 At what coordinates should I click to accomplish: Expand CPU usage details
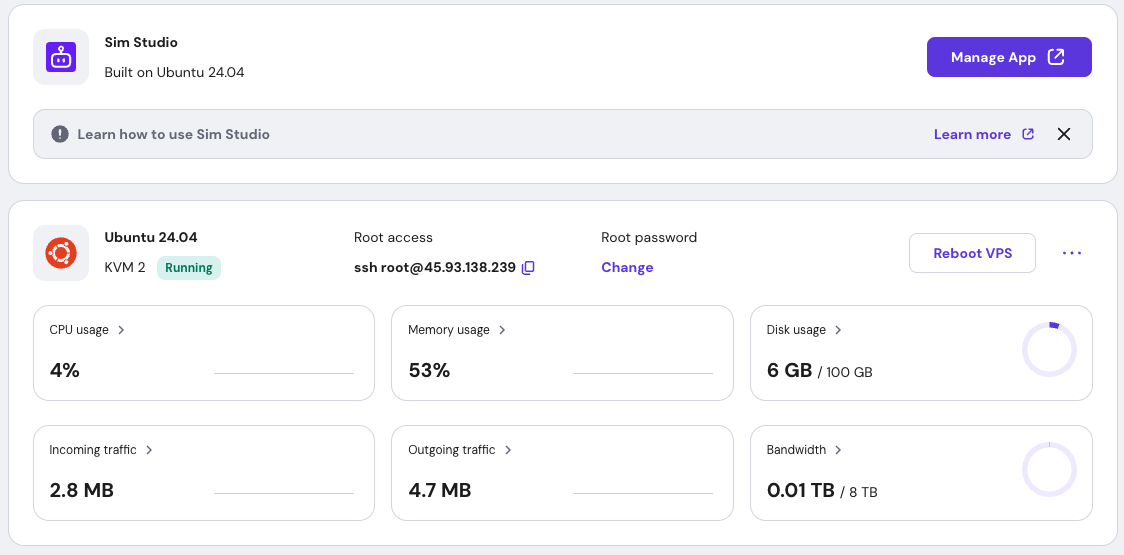[87, 330]
